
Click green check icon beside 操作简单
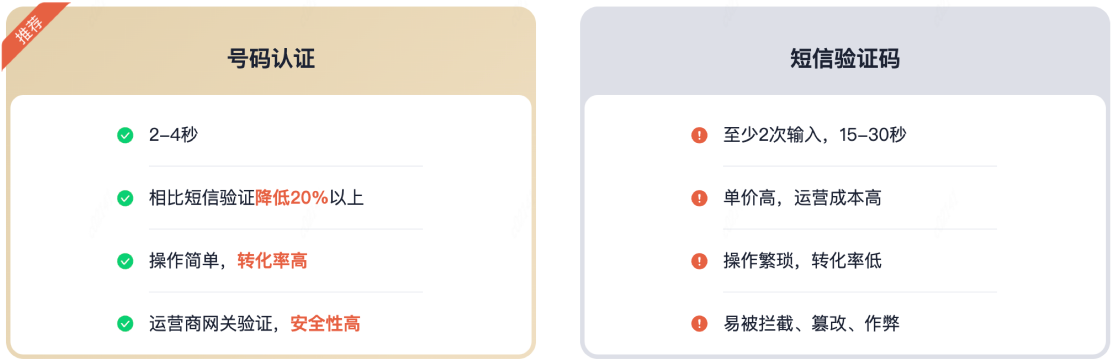click(125, 261)
